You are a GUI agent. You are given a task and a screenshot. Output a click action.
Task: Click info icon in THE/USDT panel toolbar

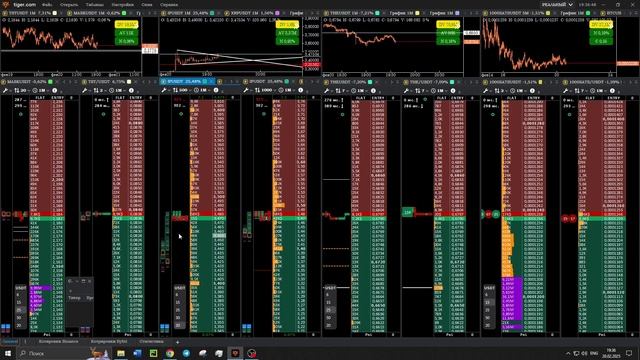(453, 91)
